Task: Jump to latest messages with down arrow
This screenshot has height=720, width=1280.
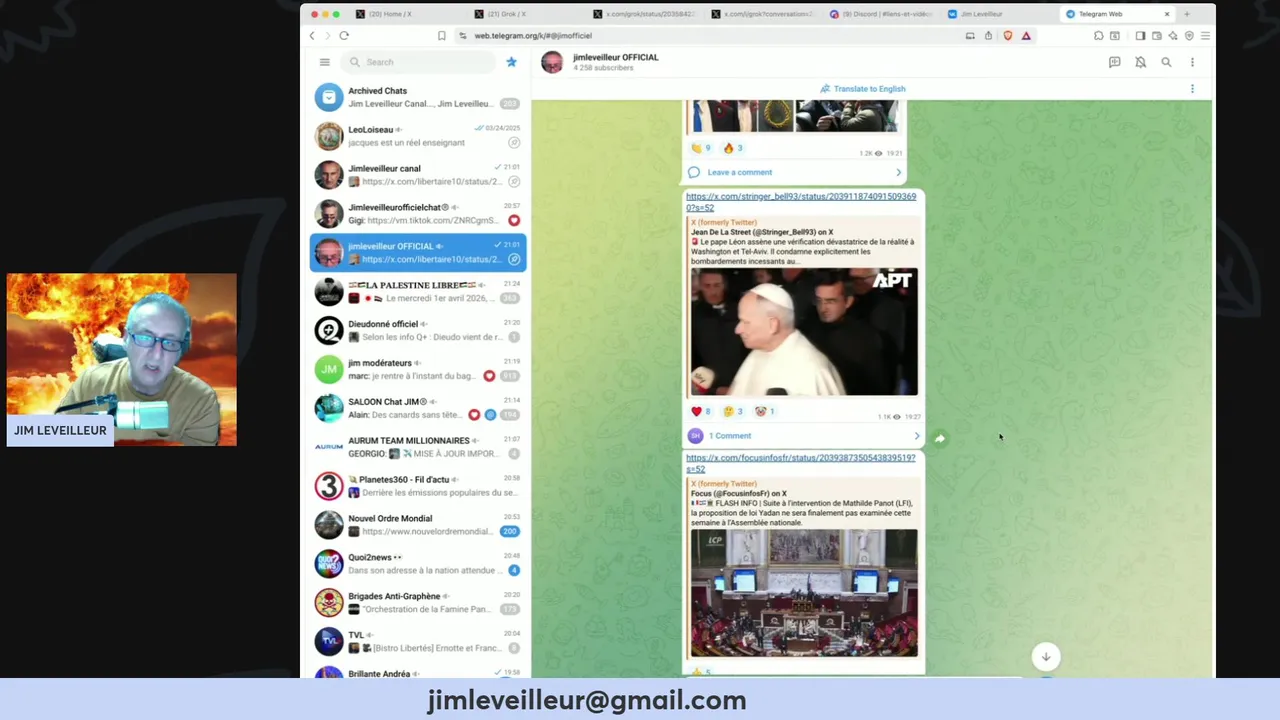Action: tap(1045, 657)
